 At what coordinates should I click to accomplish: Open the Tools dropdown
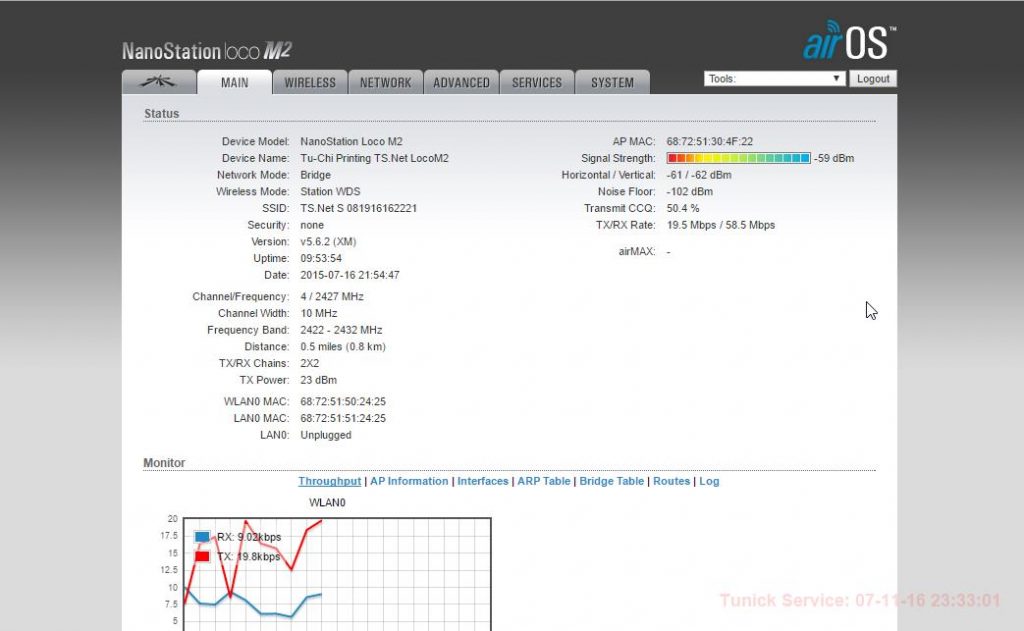(775, 78)
